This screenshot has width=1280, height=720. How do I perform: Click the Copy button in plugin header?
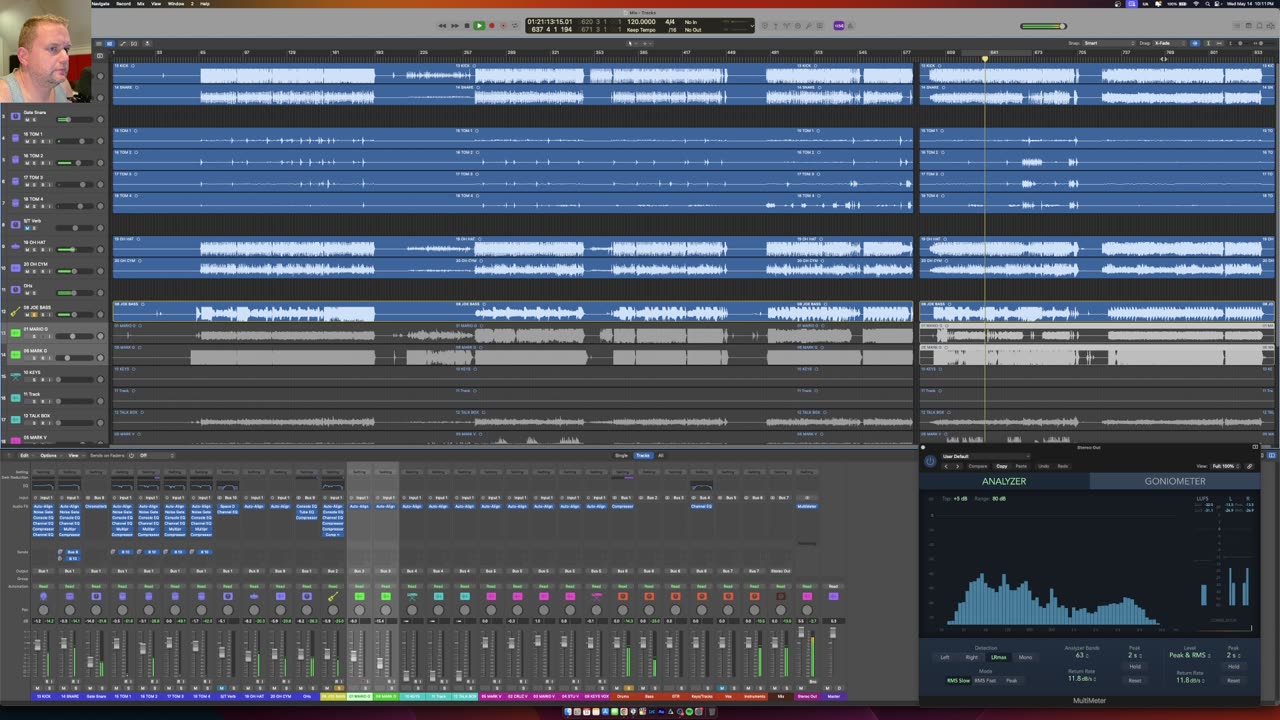click(1001, 466)
